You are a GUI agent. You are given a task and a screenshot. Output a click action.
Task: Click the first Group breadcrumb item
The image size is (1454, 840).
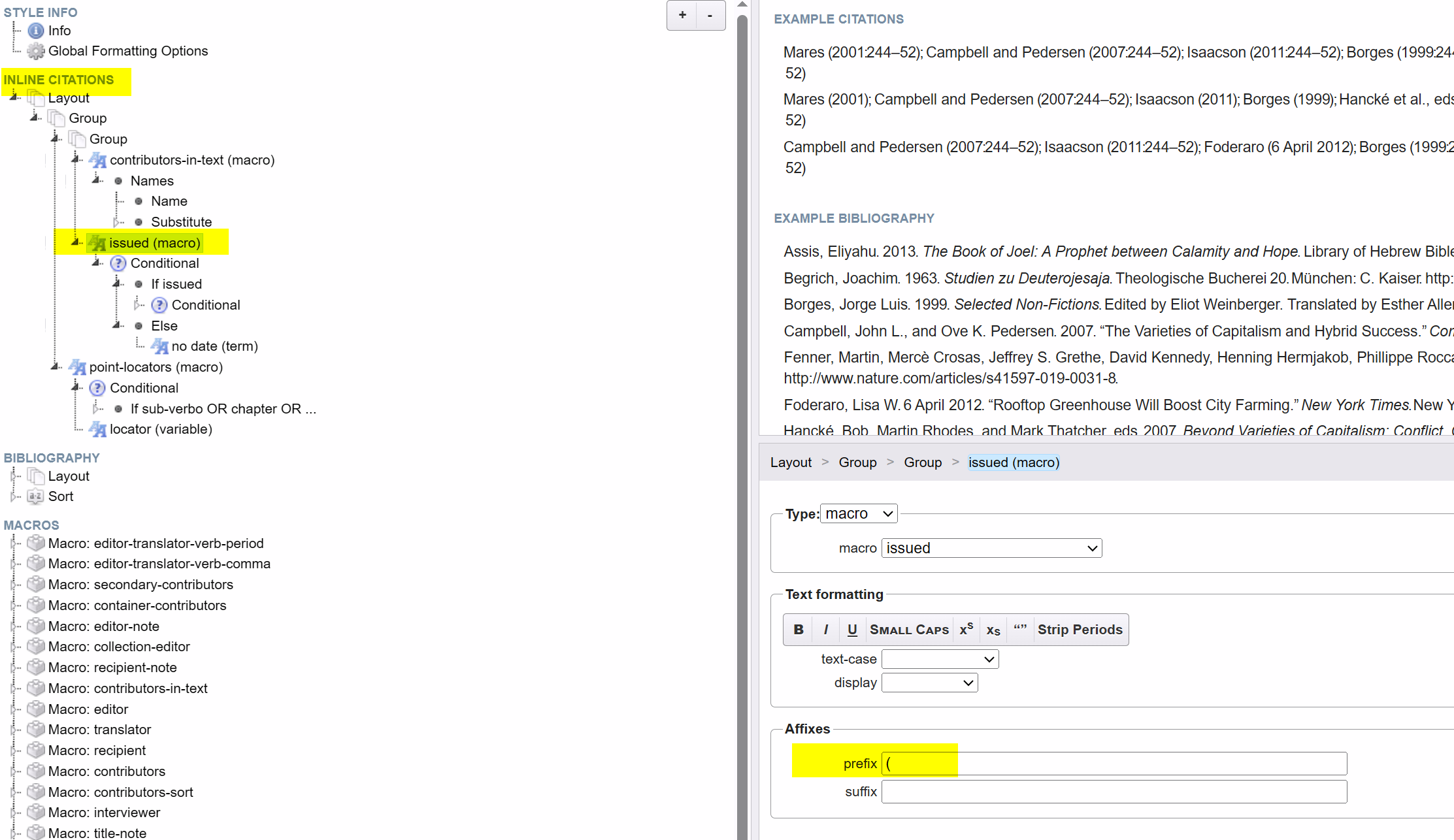tap(857, 462)
